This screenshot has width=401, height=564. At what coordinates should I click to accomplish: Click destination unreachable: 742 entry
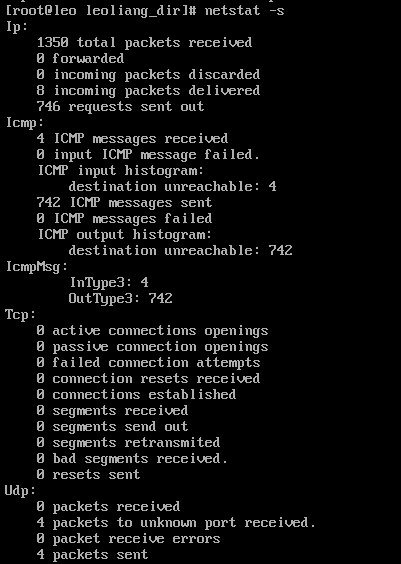pyautogui.click(x=180, y=250)
